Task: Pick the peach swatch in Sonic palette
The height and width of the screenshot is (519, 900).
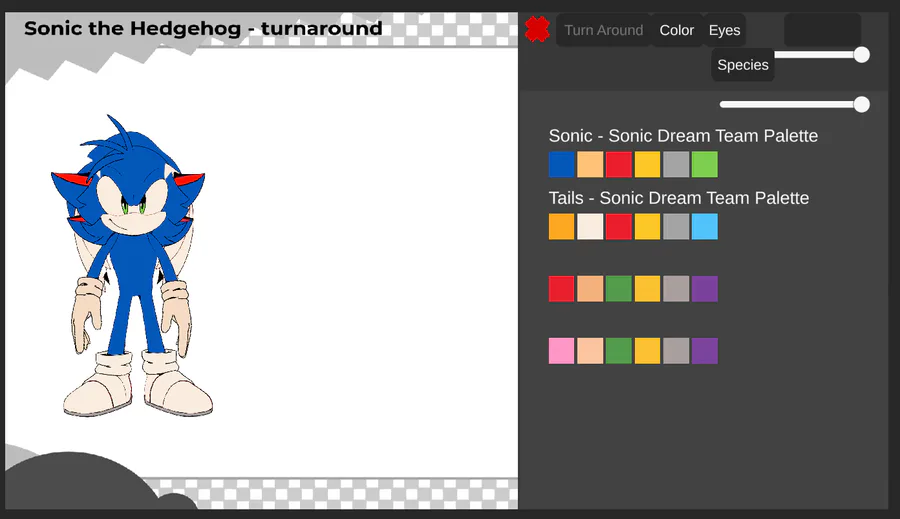Action: (590, 164)
